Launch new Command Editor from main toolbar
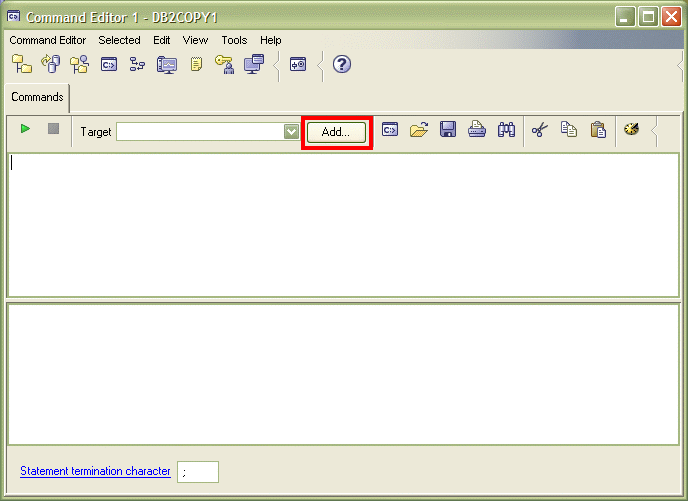The width and height of the screenshot is (688, 501). point(109,64)
